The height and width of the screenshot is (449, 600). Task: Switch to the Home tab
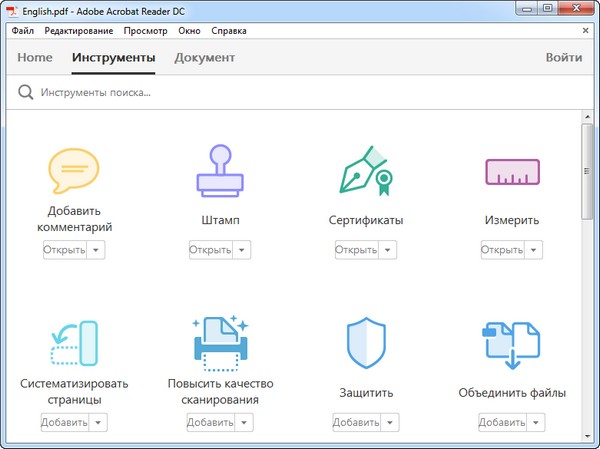pyautogui.click(x=35, y=58)
